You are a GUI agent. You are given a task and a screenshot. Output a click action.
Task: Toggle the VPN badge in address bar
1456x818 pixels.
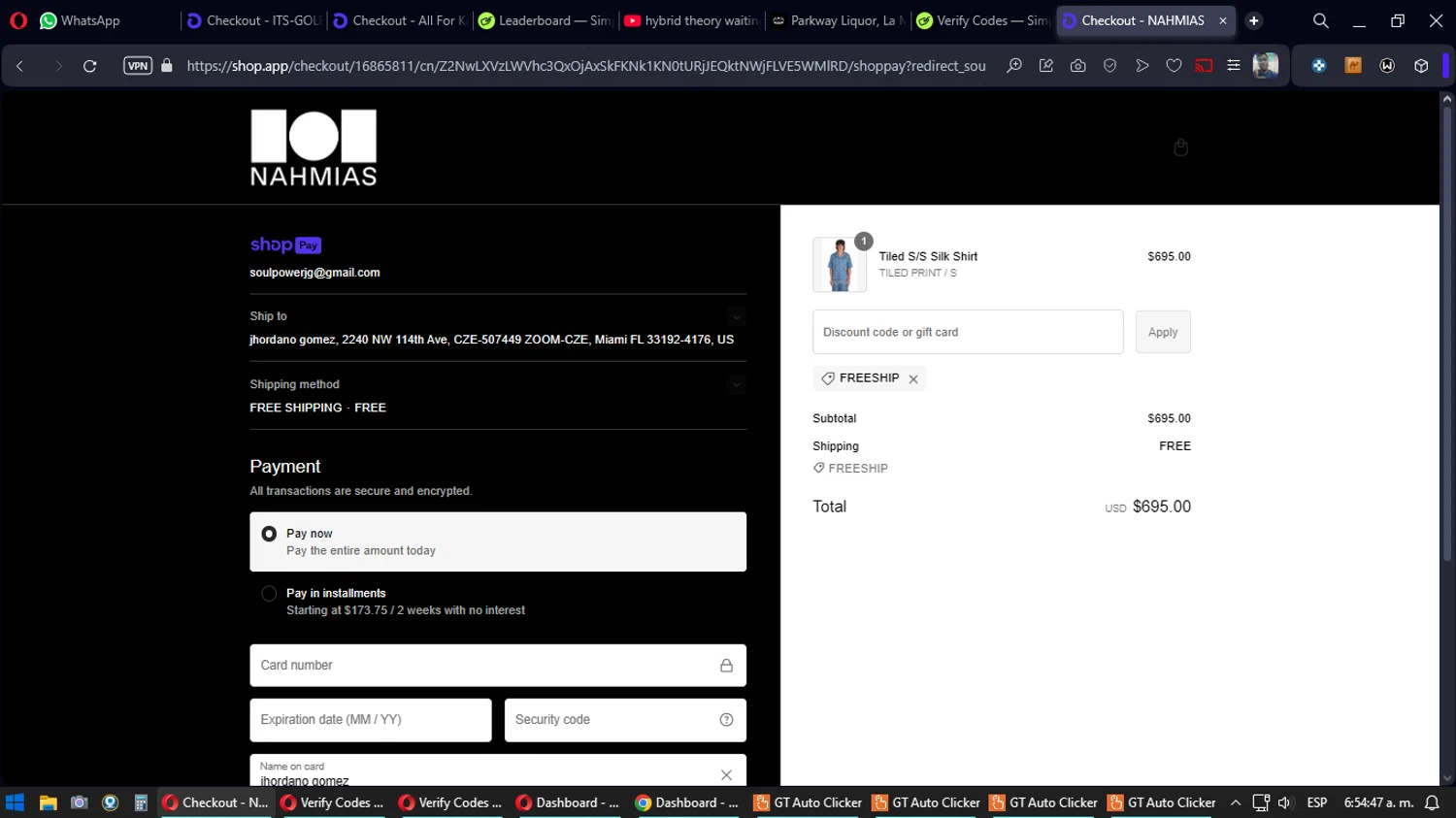138,66
